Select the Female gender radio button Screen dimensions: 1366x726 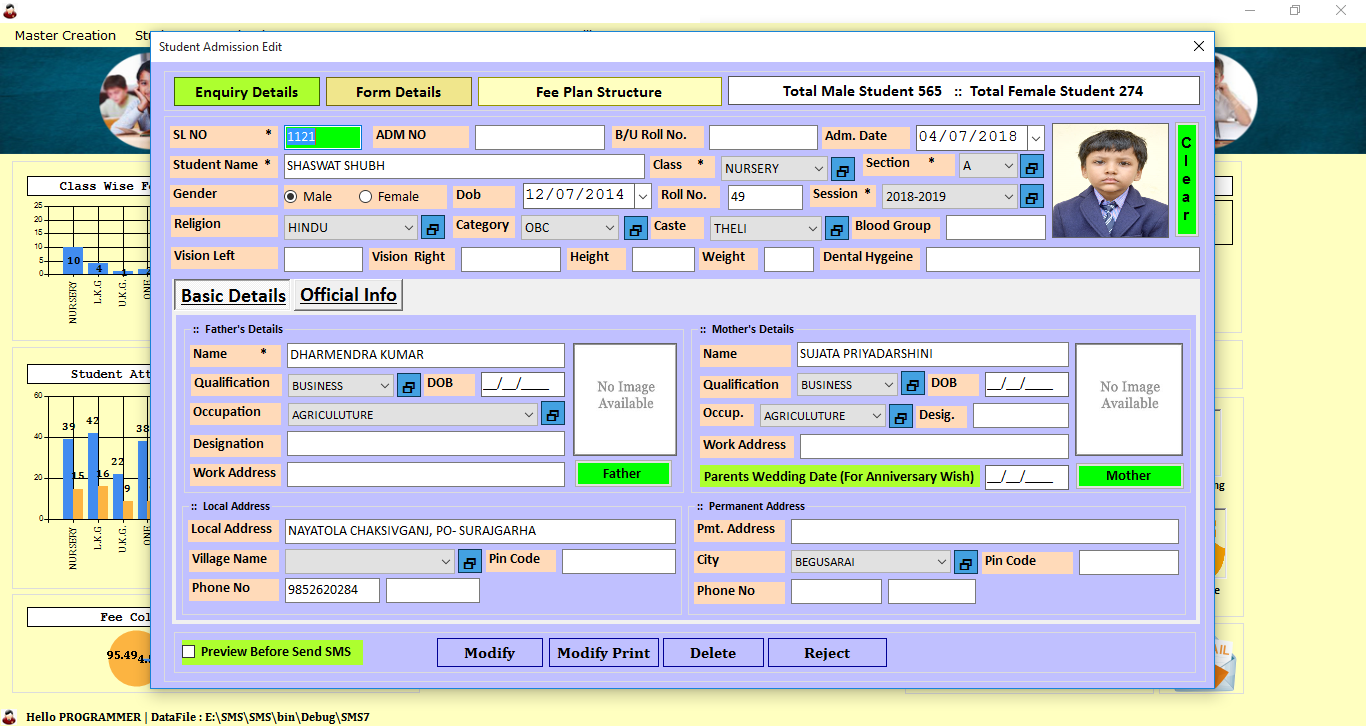tap(365, 197)
